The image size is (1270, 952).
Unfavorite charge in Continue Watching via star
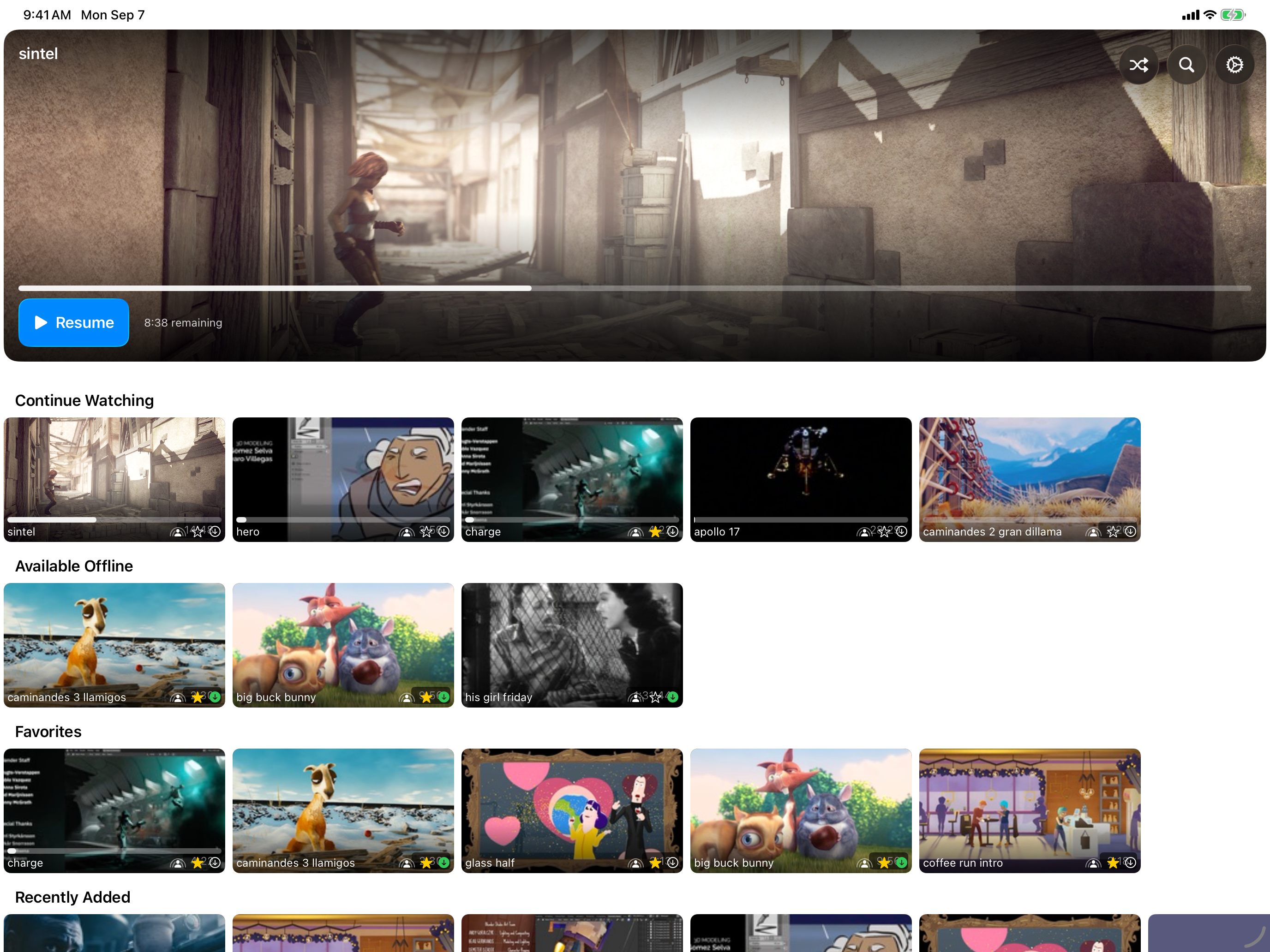pyautogui.click(x=655, y=531)
